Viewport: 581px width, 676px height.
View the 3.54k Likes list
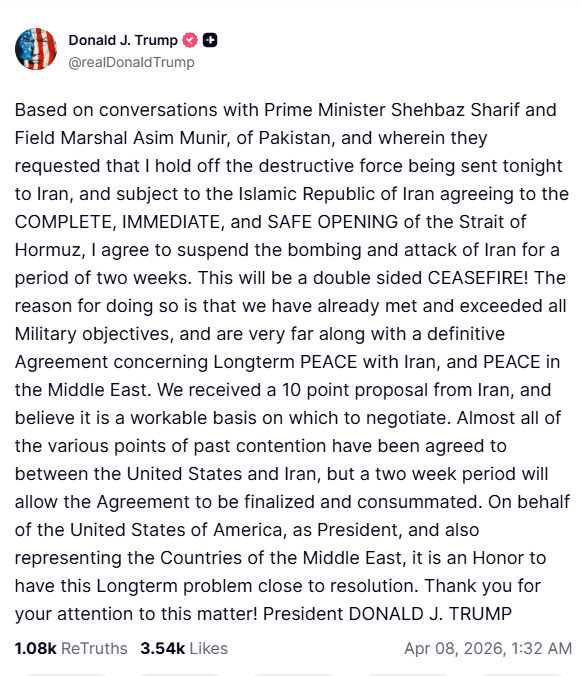click(184, 648)
